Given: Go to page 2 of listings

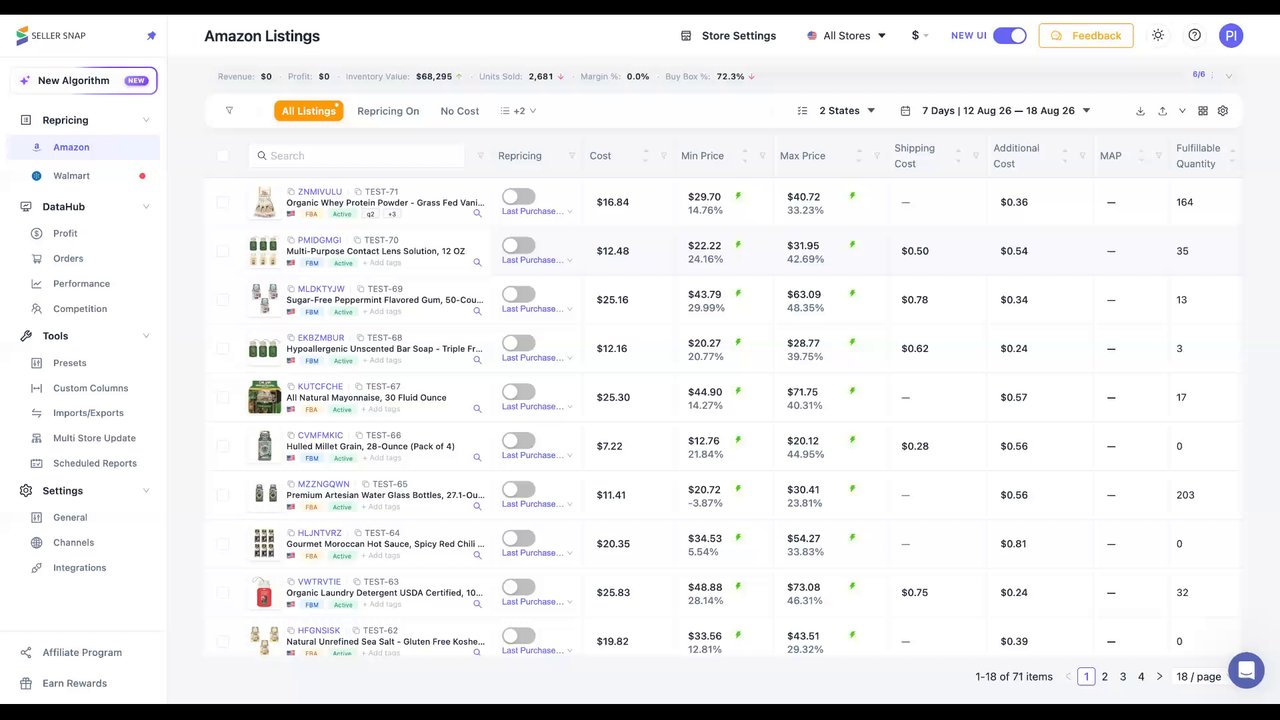Looking at the screenshot, I should coord(1105,677).
